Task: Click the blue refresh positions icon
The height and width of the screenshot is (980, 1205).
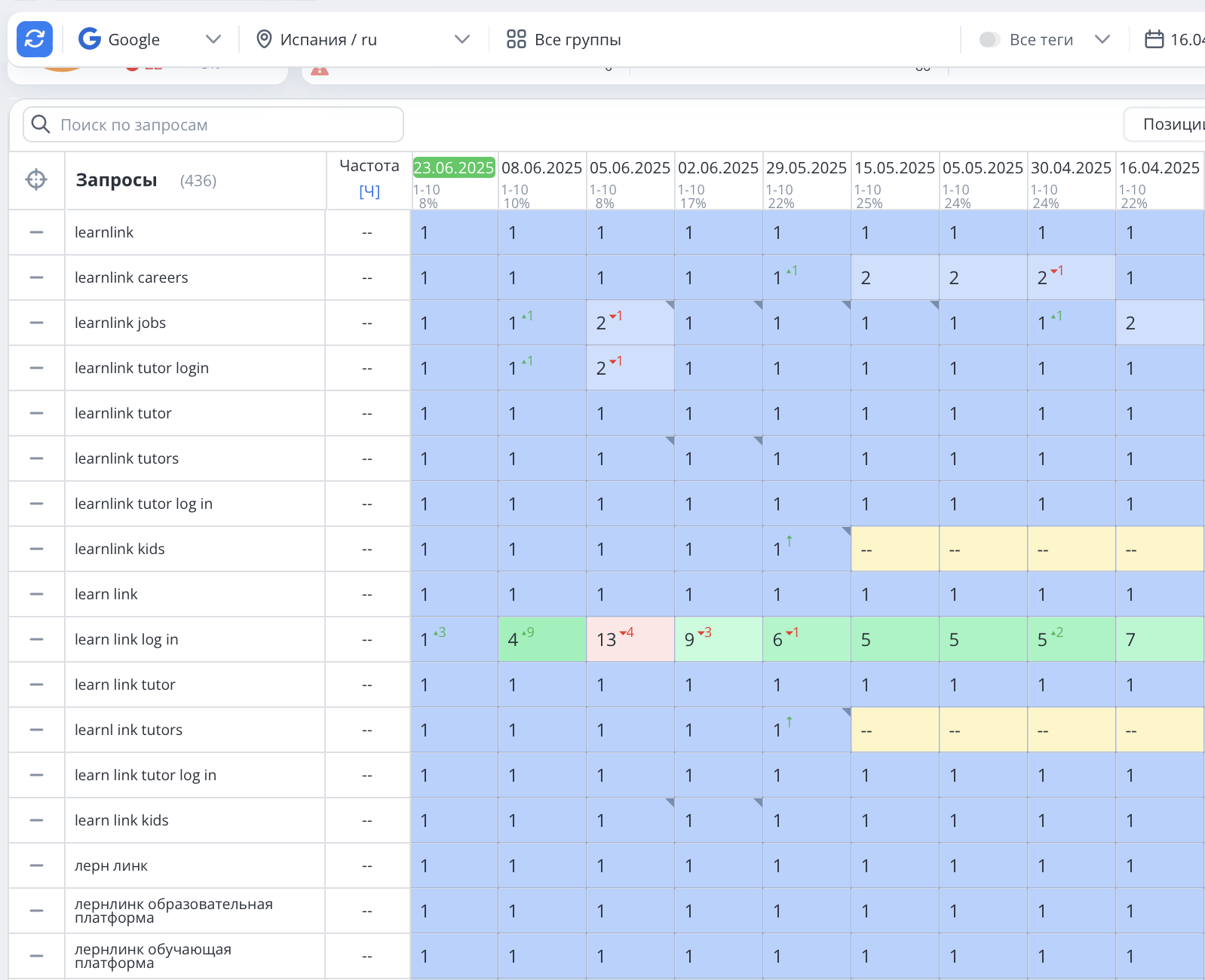Action: (35, 39)
